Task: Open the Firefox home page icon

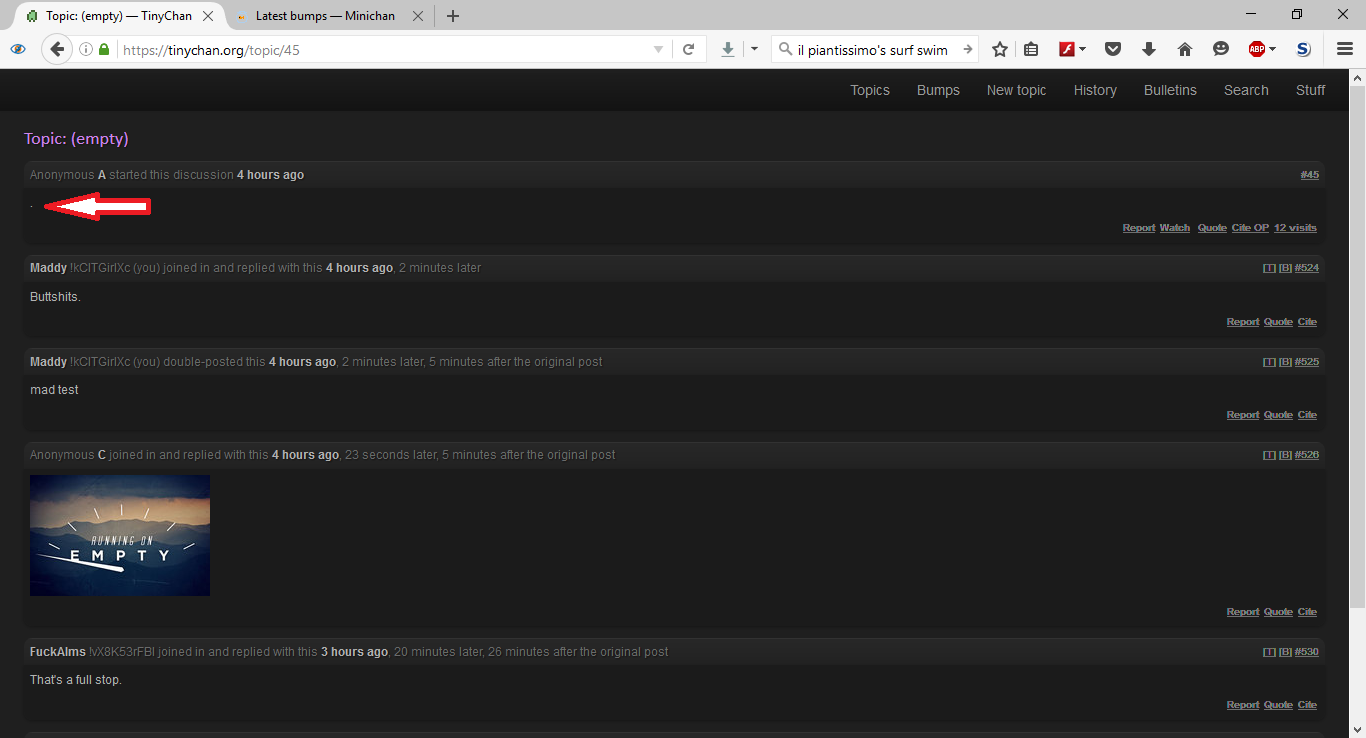Action: pyautogui.click(x=1185, y=49)
